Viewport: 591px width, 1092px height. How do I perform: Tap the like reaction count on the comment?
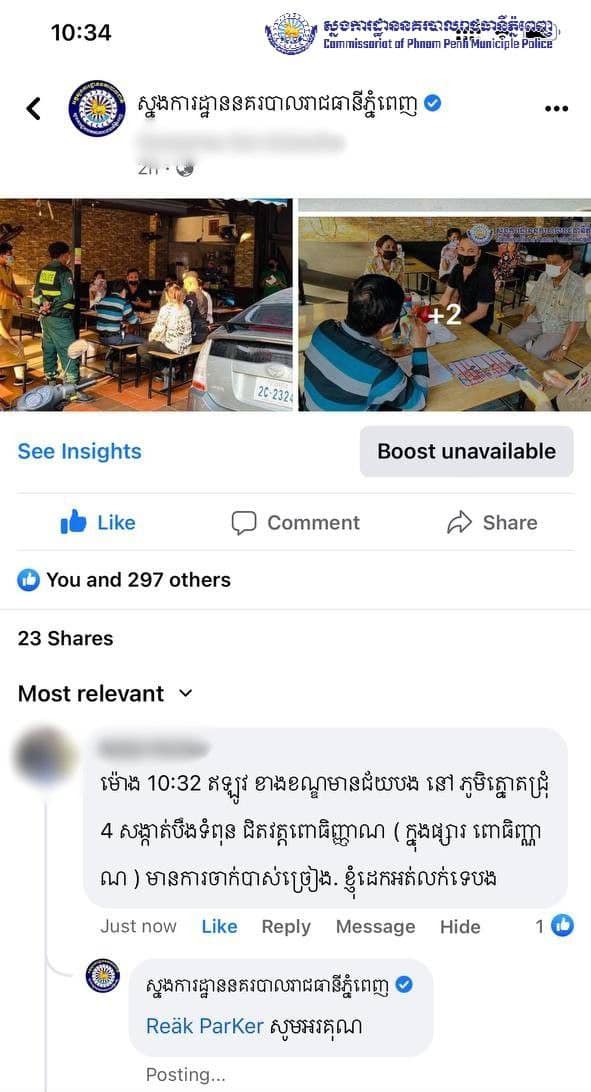(x=555, y=926)
